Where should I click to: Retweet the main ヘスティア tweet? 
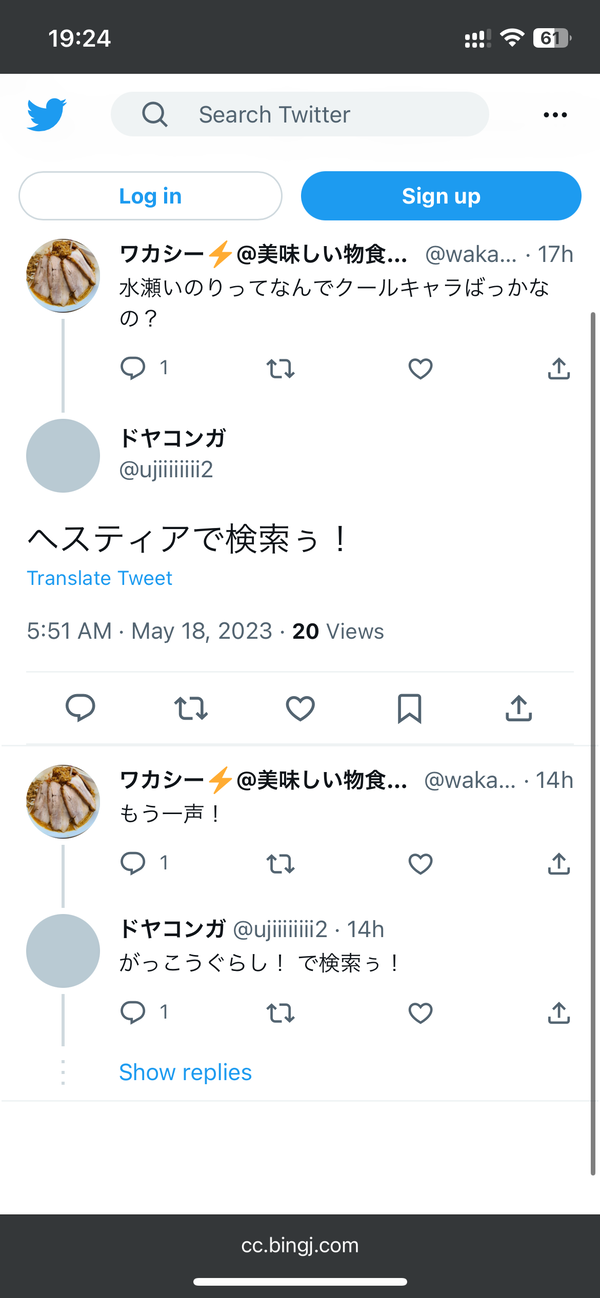(191, 708)
